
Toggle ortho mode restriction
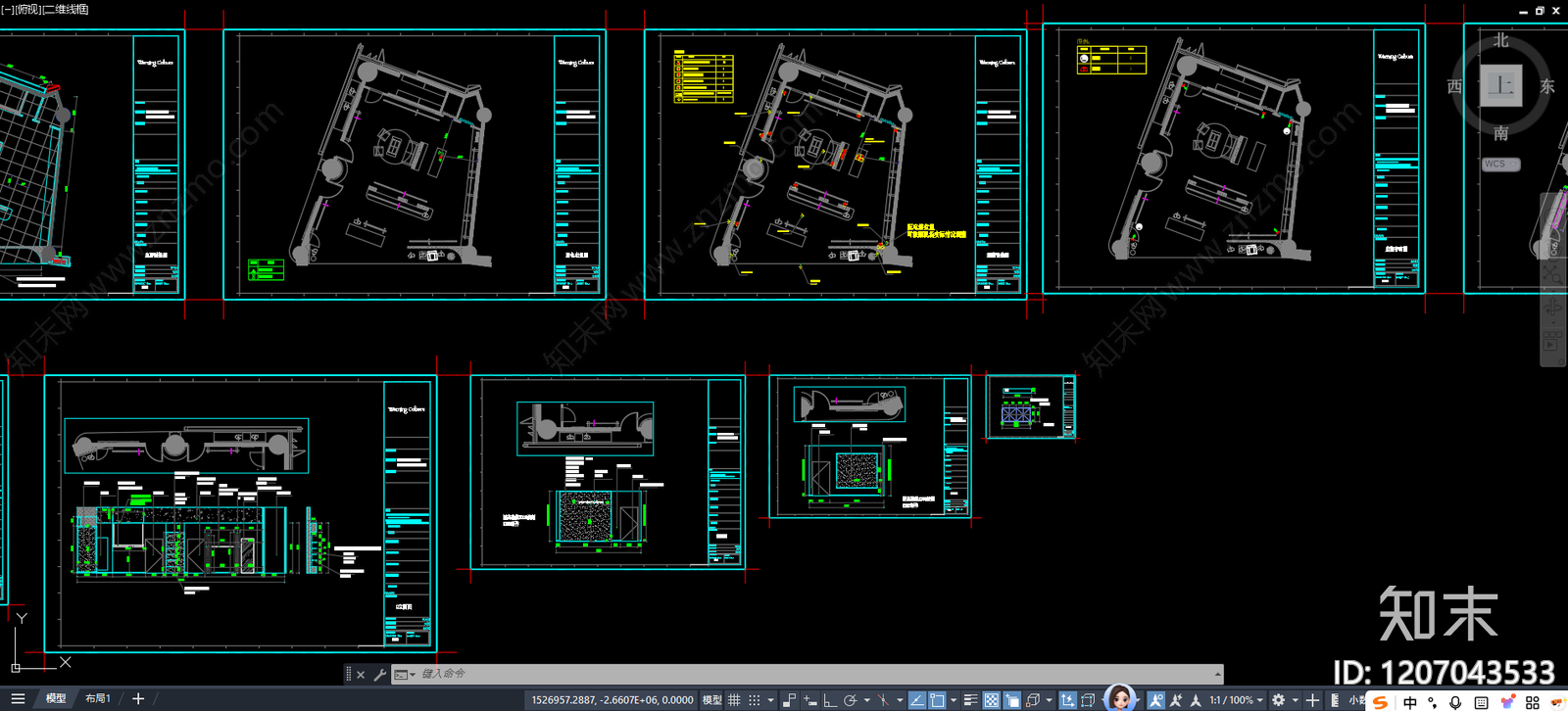(x=830, y=700)
